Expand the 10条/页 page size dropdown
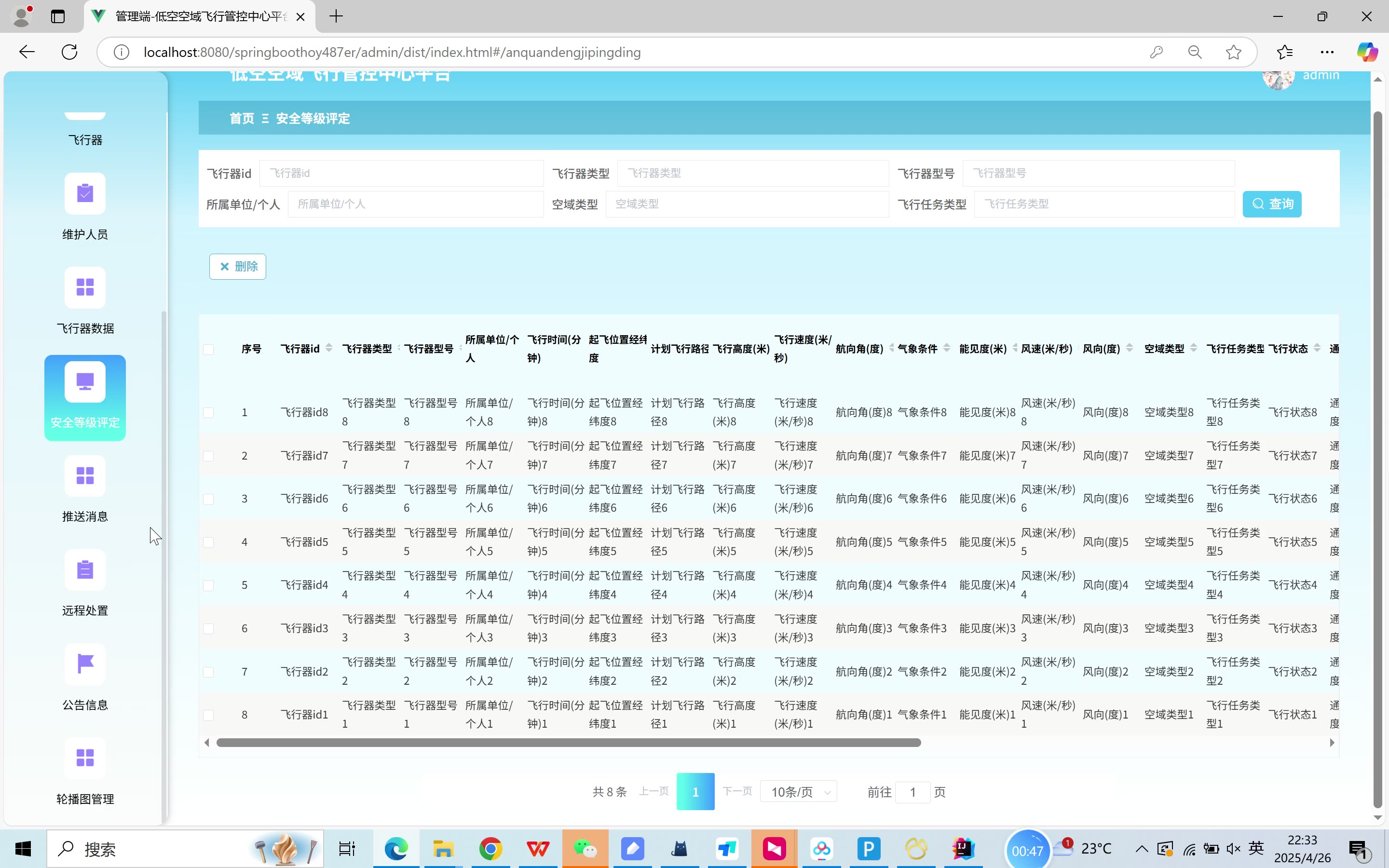Image resolution: width=1389 pixels, height=868 pixels. [798, 792]
